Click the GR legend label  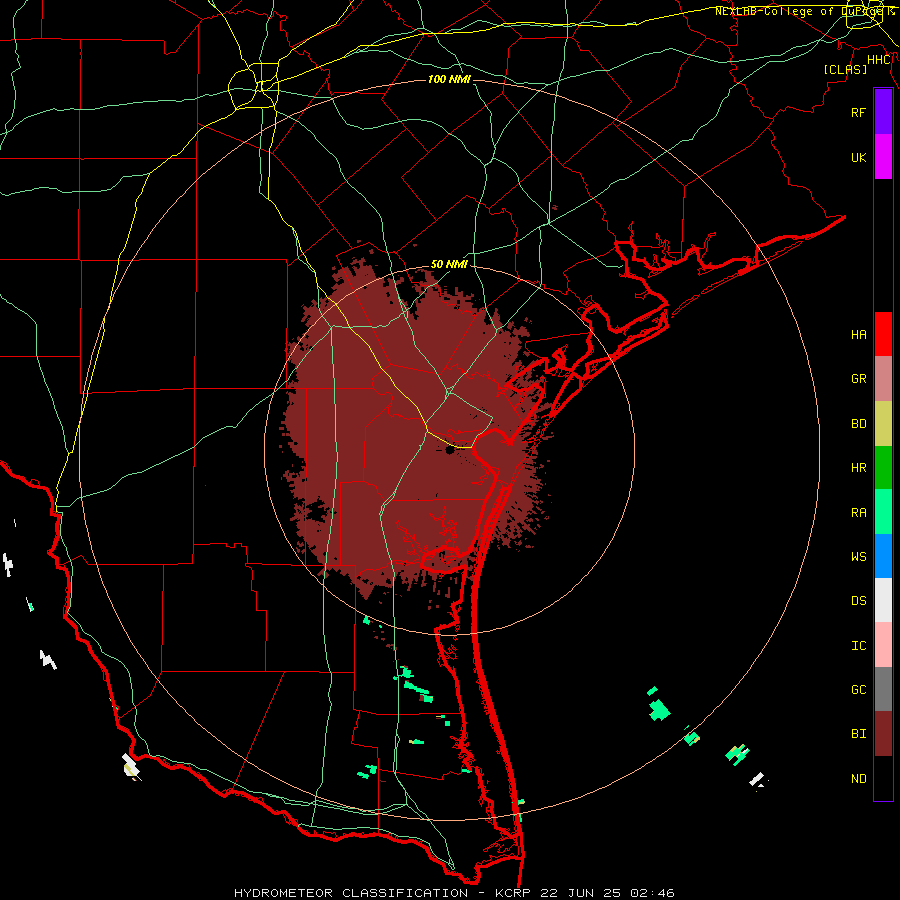858,379
